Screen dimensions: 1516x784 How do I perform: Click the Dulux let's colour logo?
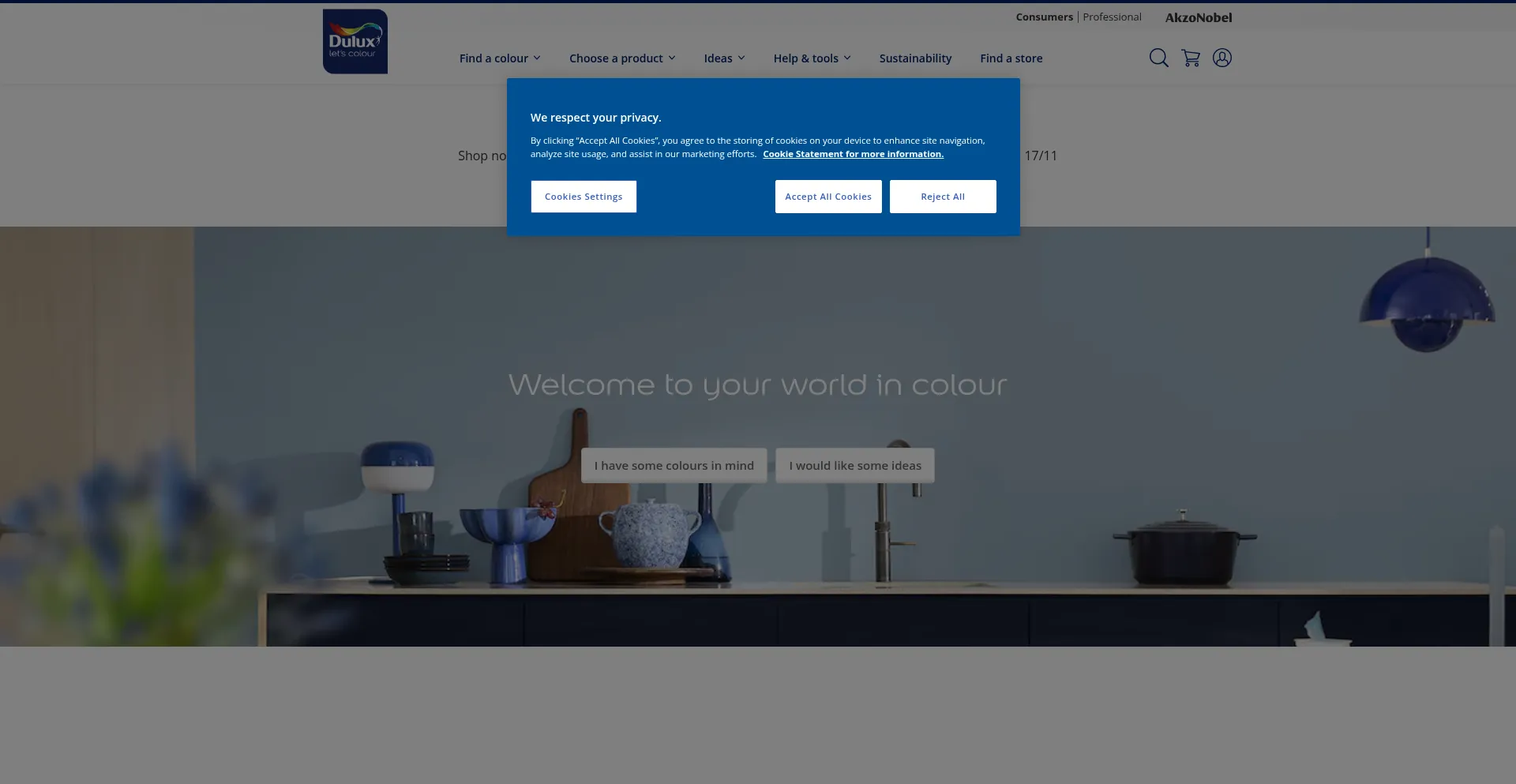point(355,42)
